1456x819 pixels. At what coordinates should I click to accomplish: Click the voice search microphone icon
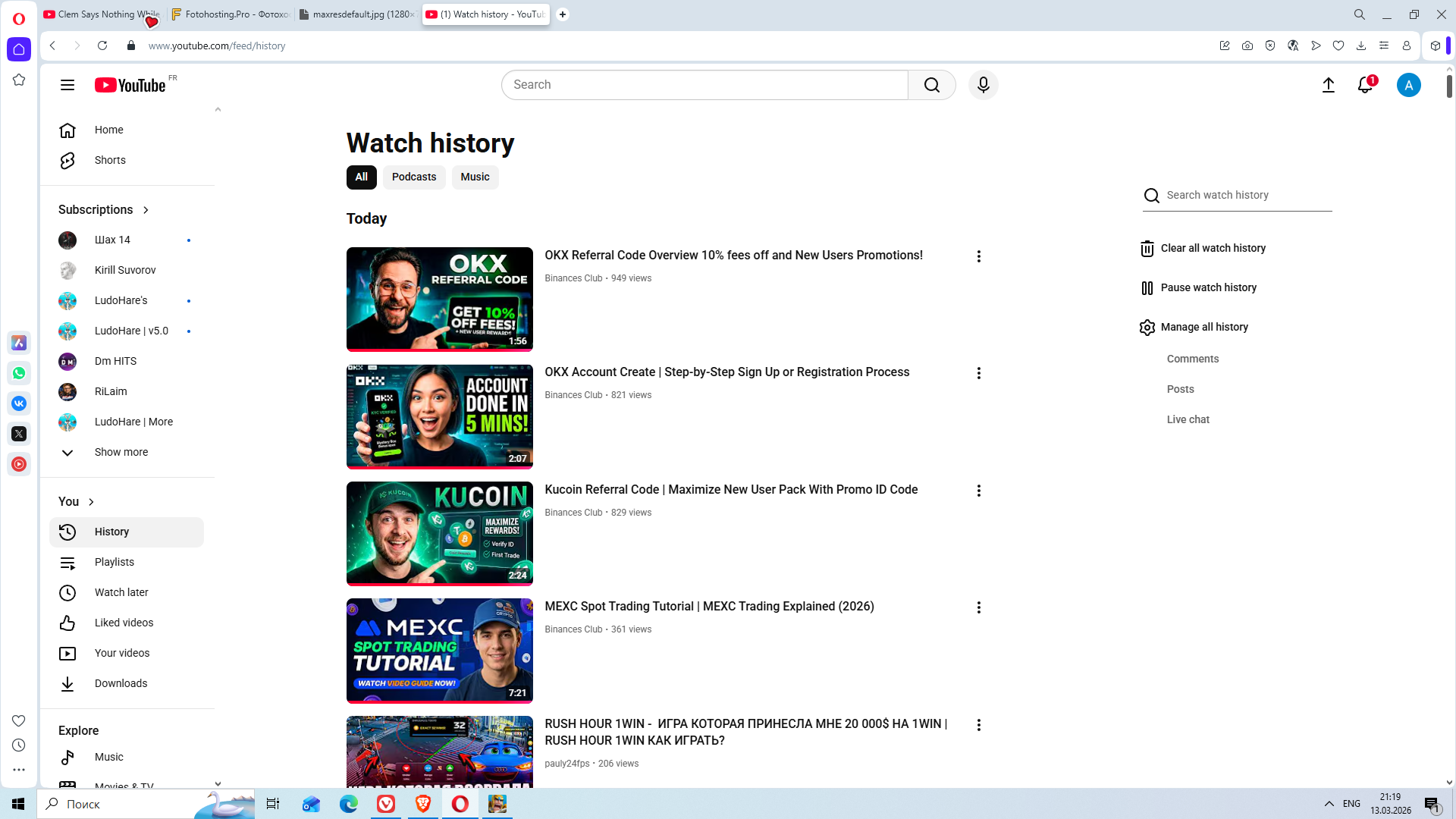(x=983, y=85)
